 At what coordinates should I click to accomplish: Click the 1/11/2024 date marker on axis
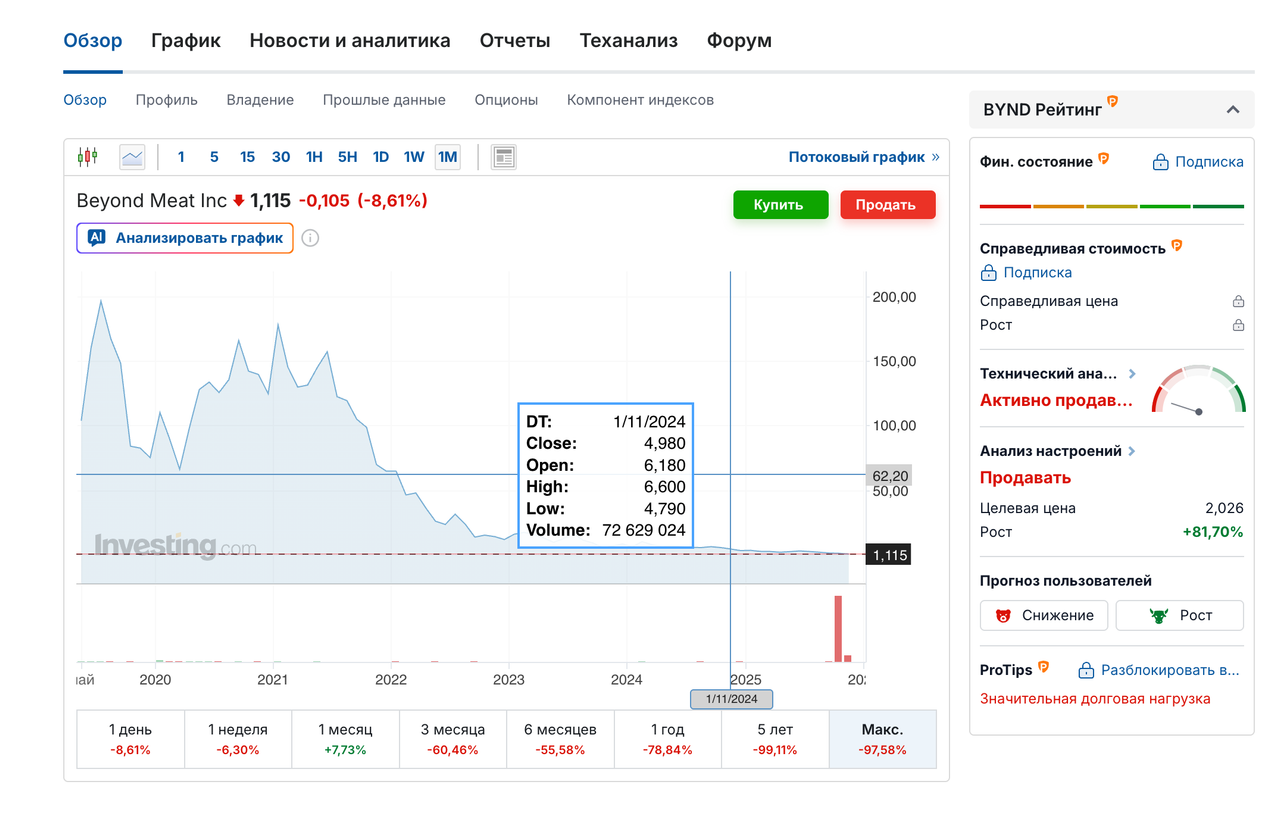coord(731,699)
